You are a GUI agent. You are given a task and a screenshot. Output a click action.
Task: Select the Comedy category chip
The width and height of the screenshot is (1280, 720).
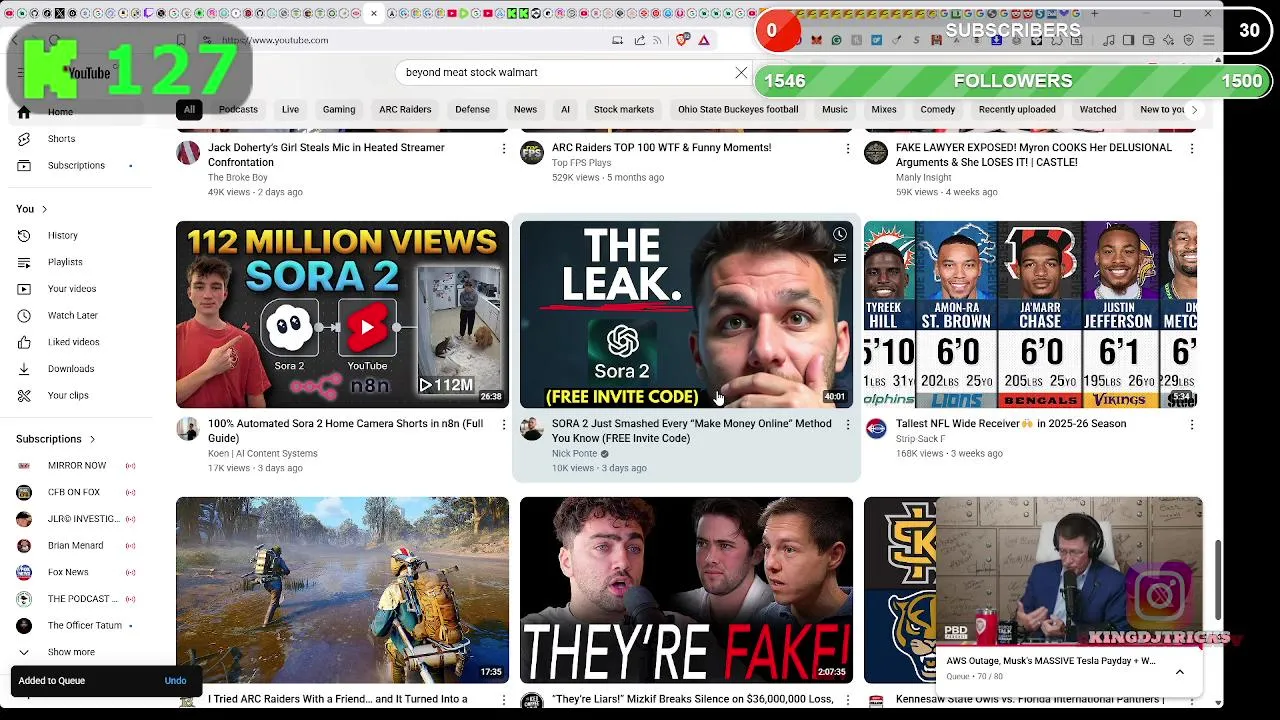(937, 110)
